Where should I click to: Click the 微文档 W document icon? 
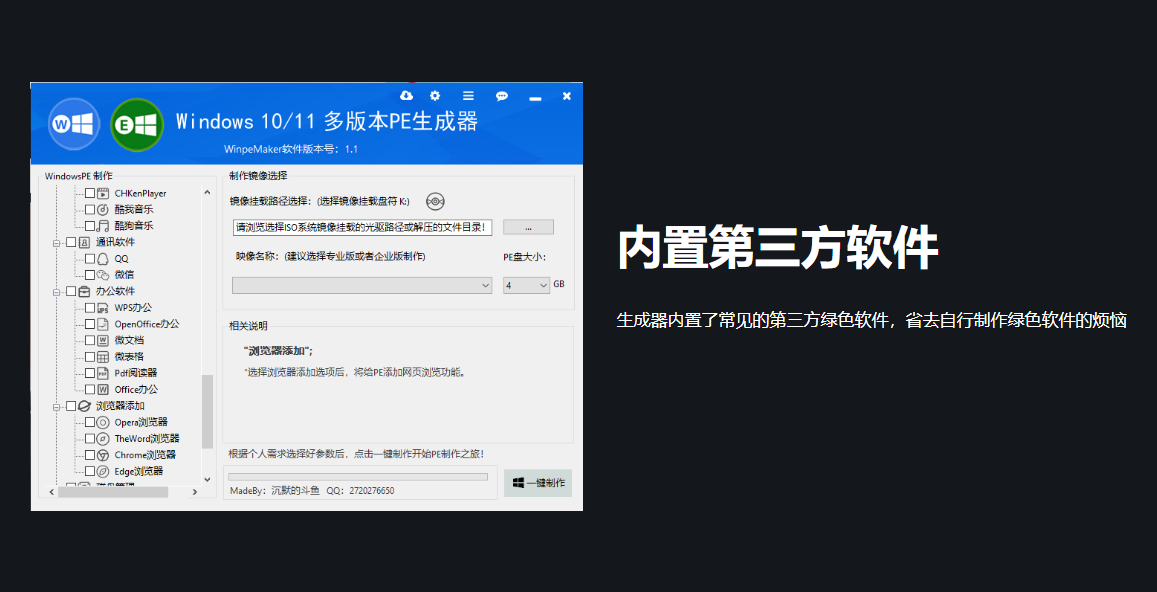(x=103, y=340)
